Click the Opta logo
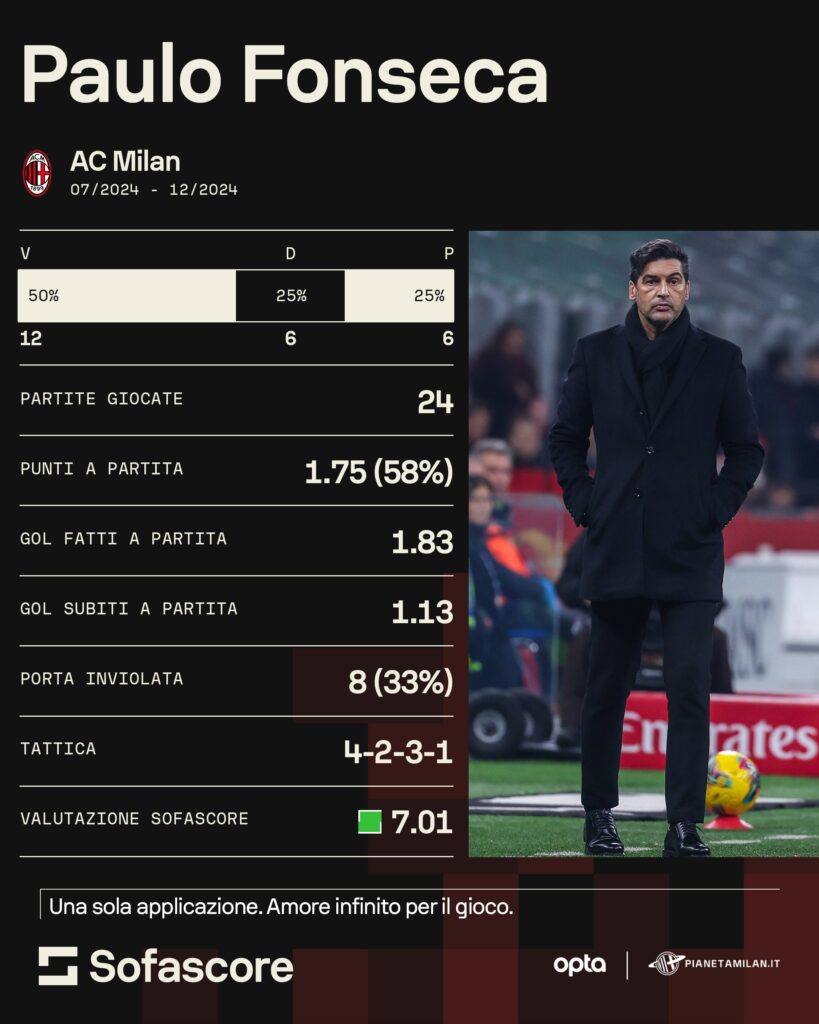819x1024 pixels. pyautogui.click(x=579, y=965)
